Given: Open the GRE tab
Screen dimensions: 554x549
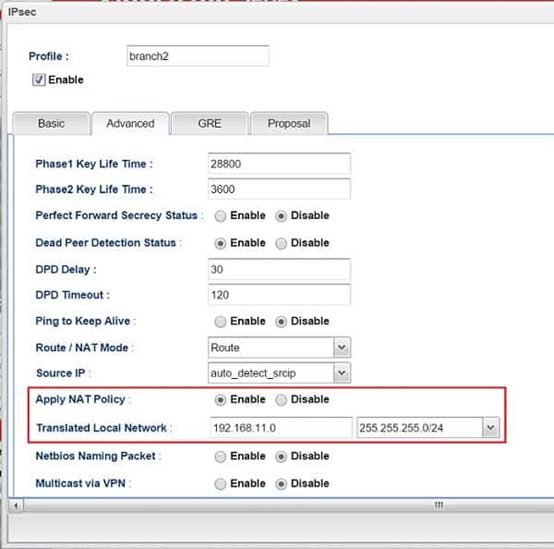Looking at the screenshot, I should click(210, 123).
